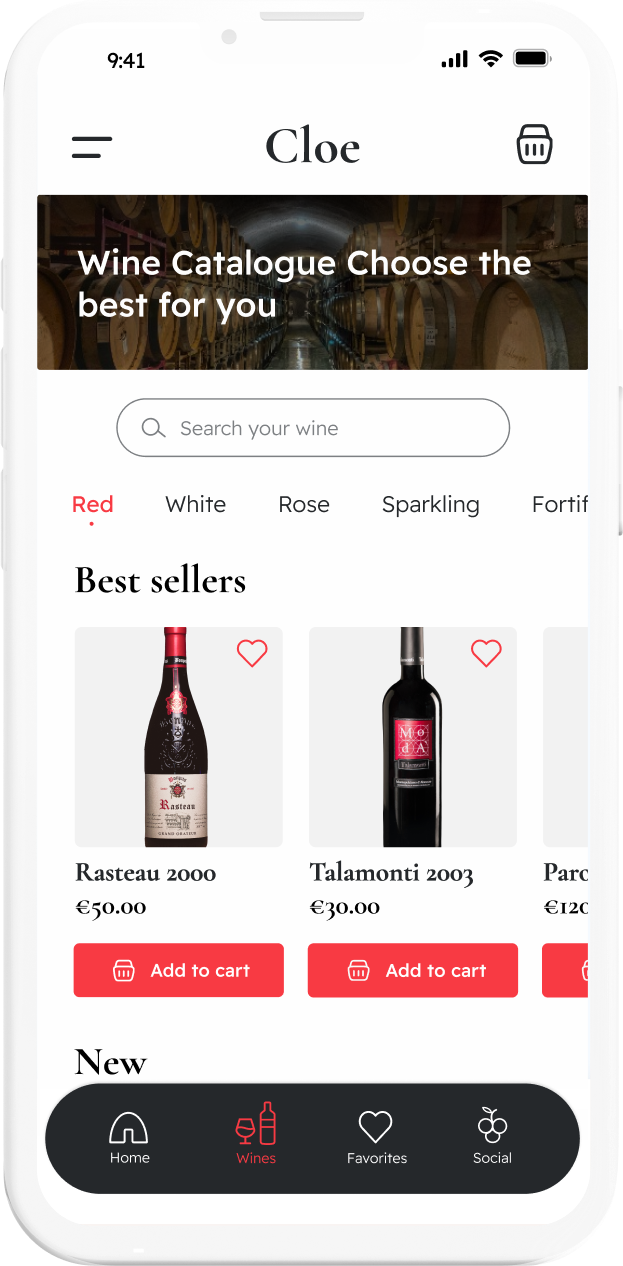Open the Rasteau 2000 bottle thumbnail
The image size is (623, 1266).
tap(178, 737)
